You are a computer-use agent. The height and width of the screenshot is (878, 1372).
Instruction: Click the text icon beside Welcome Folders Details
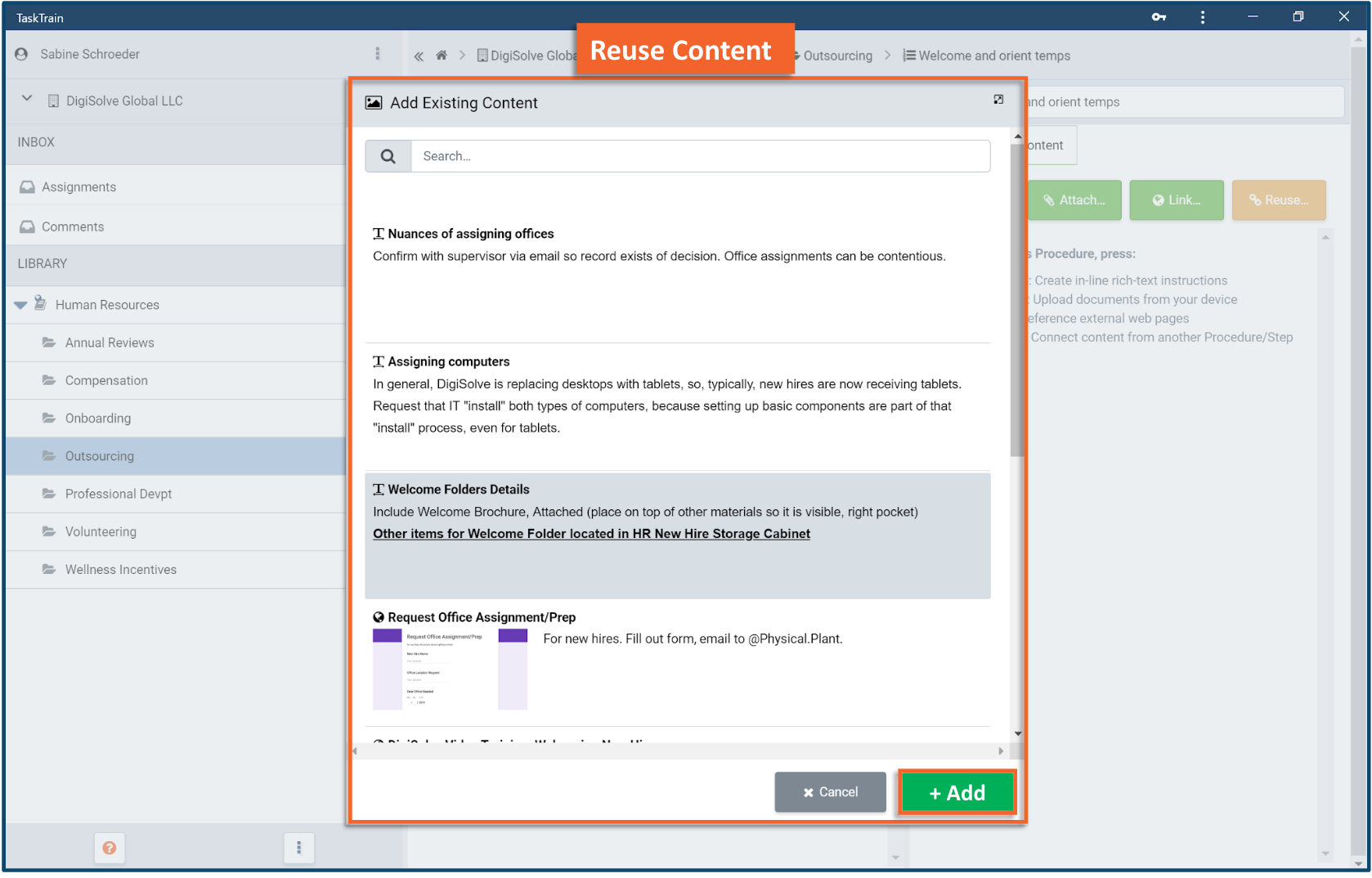click(x=379, y=489)
